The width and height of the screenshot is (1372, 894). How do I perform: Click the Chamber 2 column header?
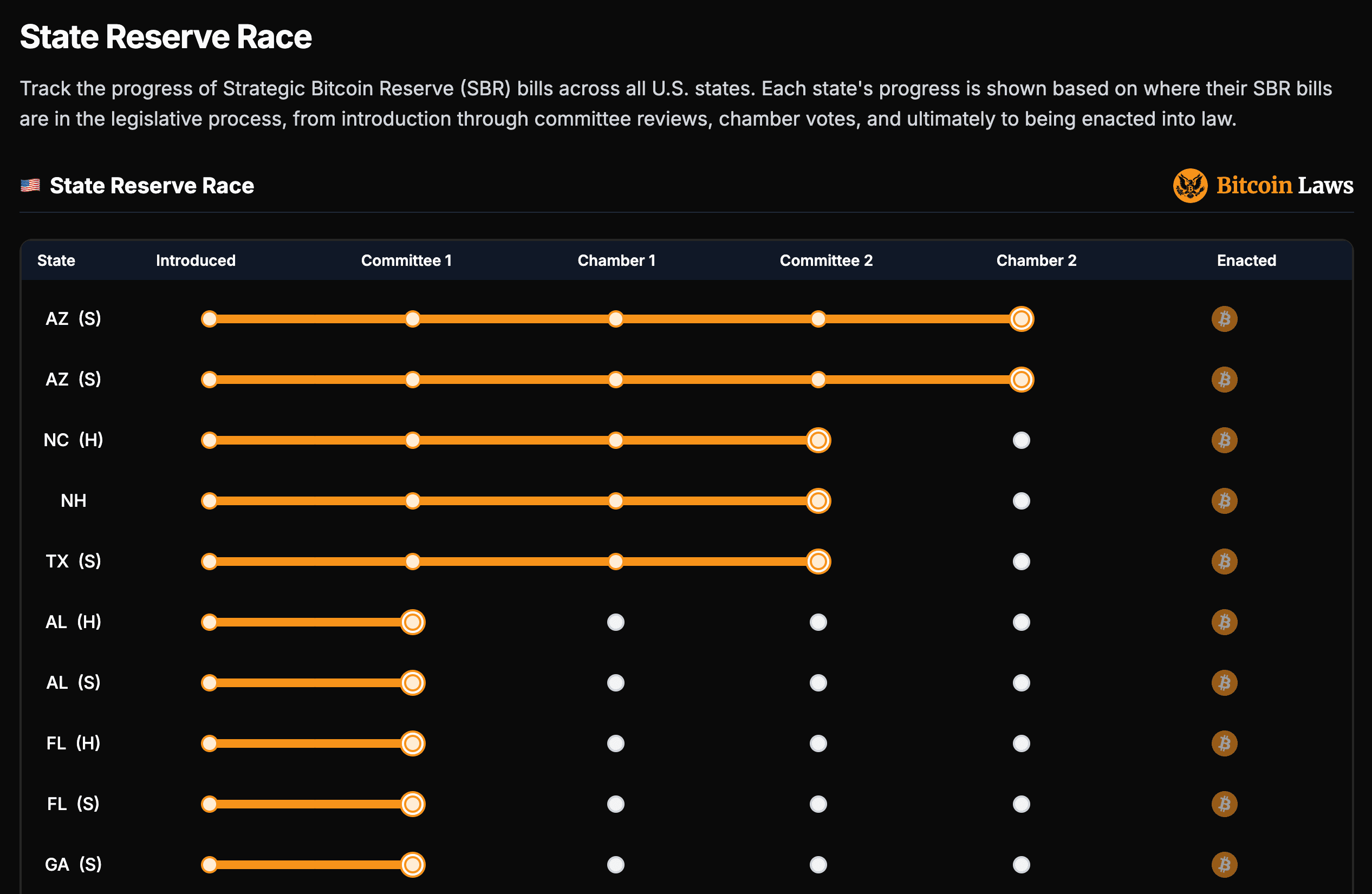[x=1036, y=260]
